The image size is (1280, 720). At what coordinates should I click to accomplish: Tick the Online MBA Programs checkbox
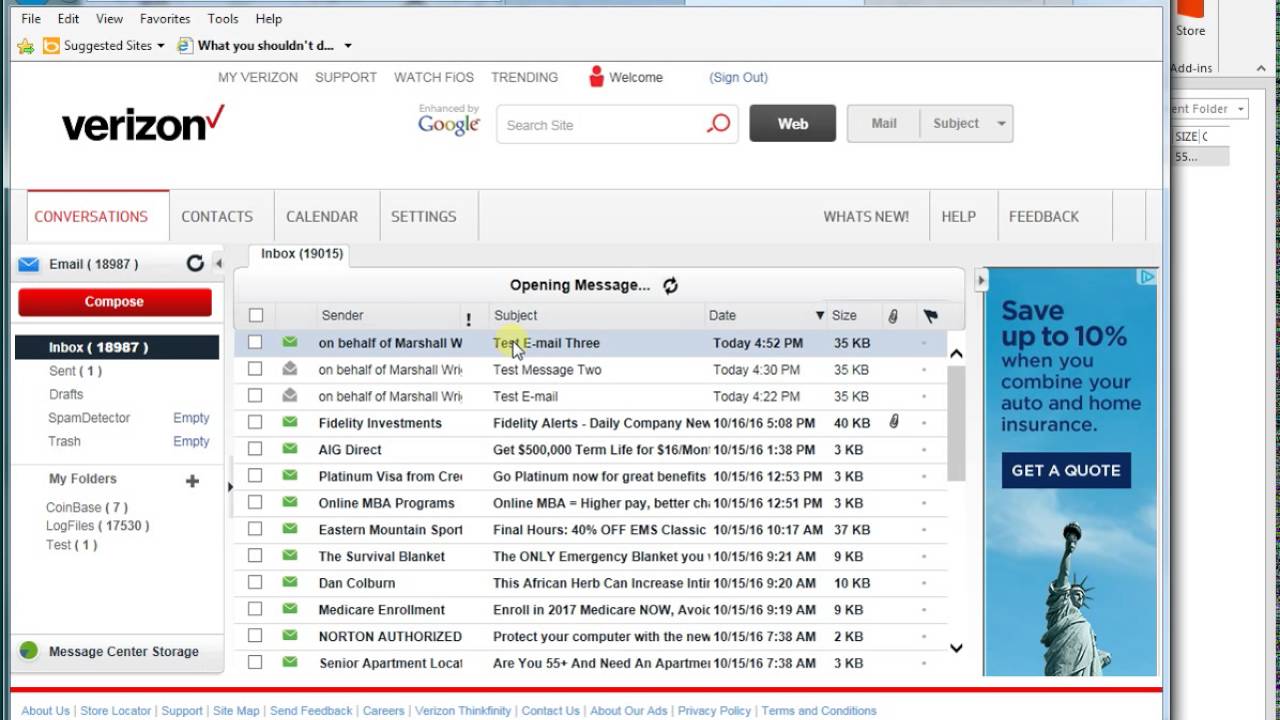255,502
